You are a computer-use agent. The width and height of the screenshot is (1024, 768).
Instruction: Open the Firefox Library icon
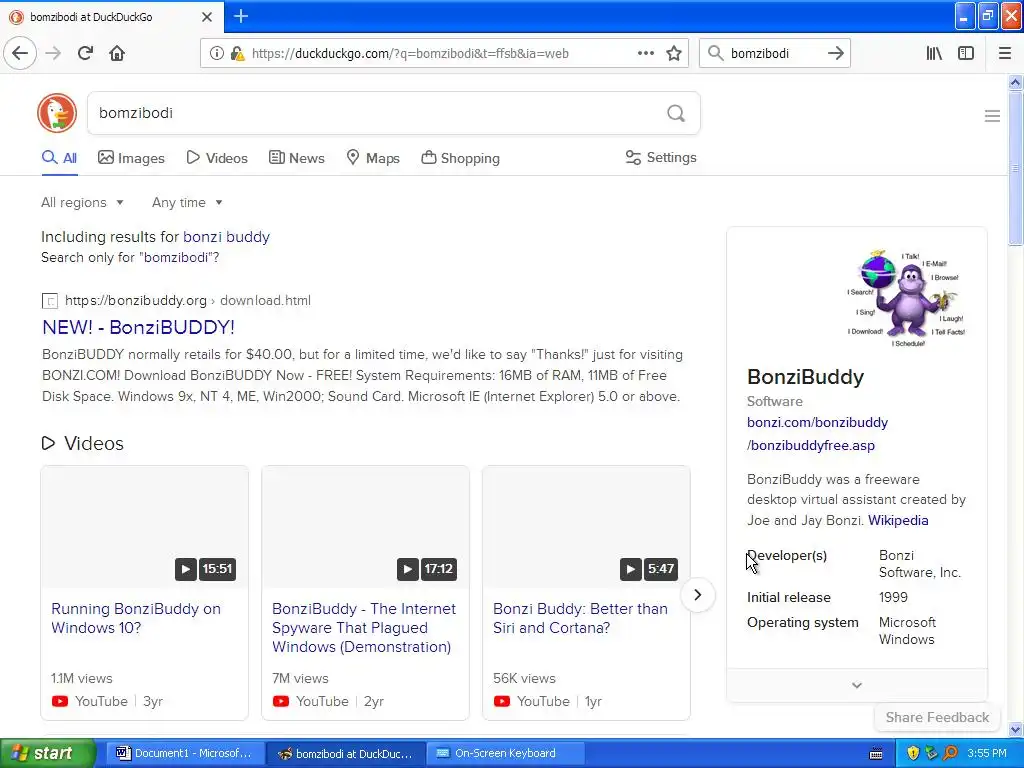(x=934, y=53)
